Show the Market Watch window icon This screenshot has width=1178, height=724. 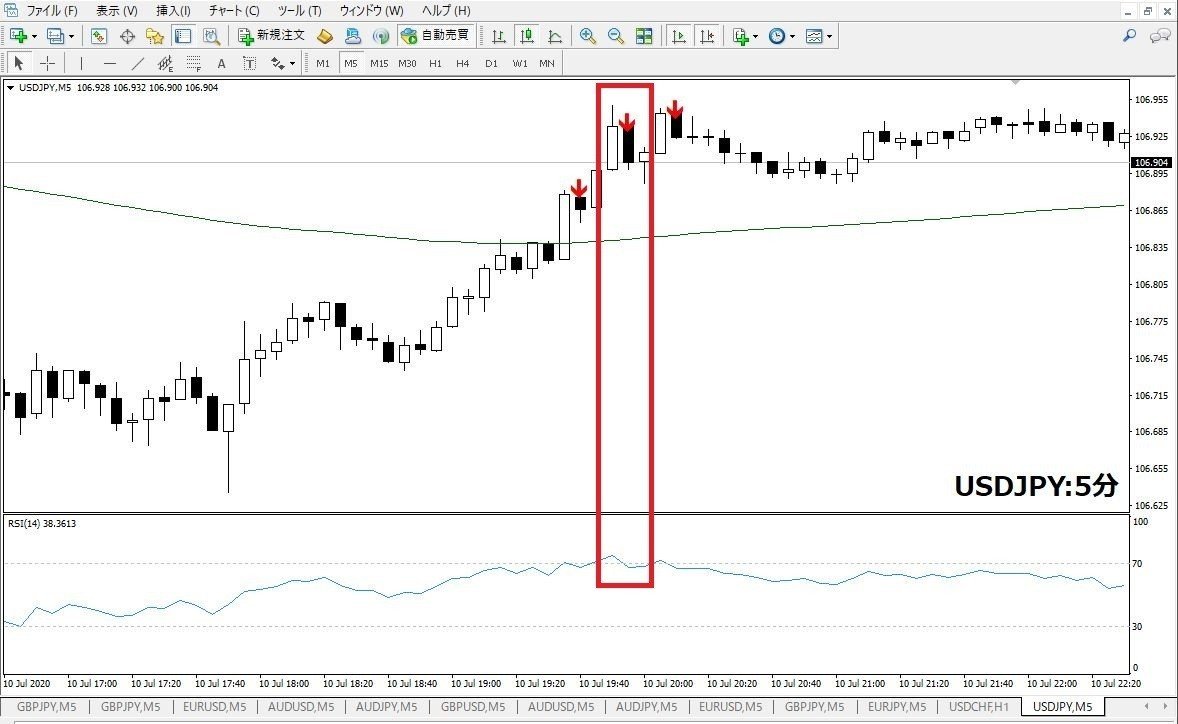click(99, 35)
